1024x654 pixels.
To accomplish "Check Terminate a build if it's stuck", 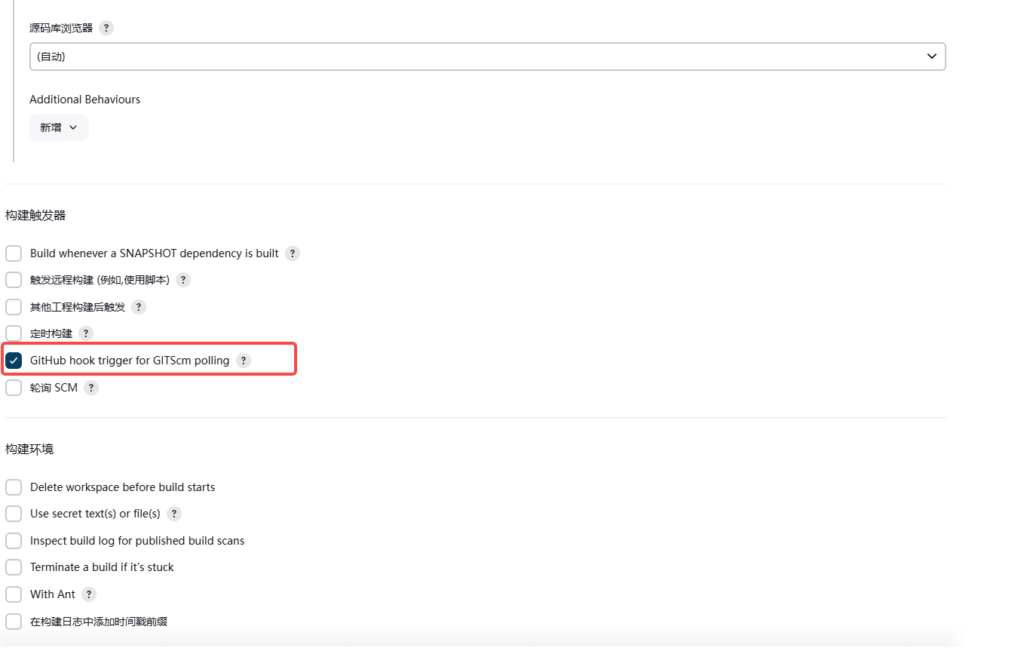I will 14,568.
